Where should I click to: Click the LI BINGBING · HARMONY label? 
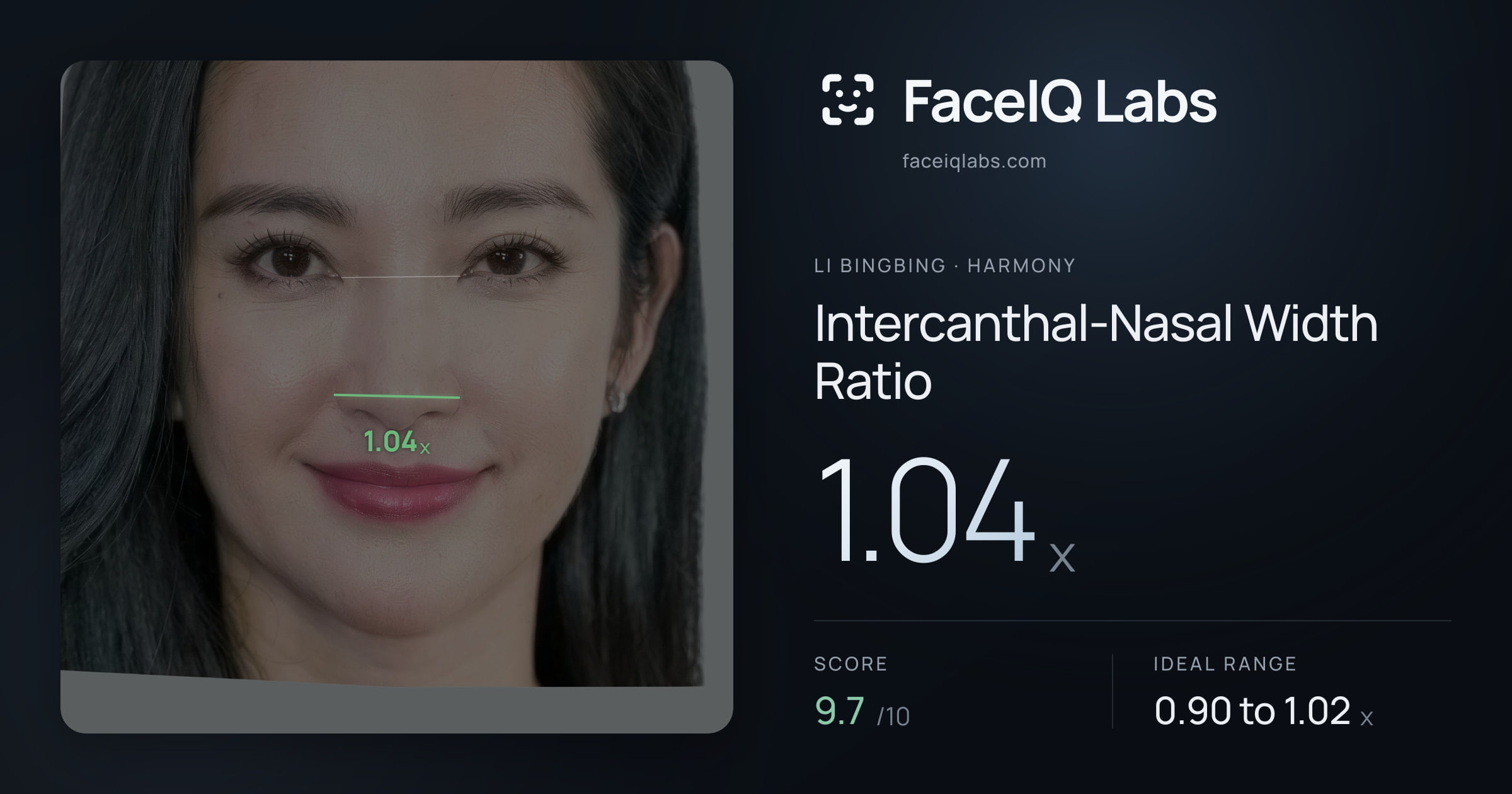pos(944,265)
